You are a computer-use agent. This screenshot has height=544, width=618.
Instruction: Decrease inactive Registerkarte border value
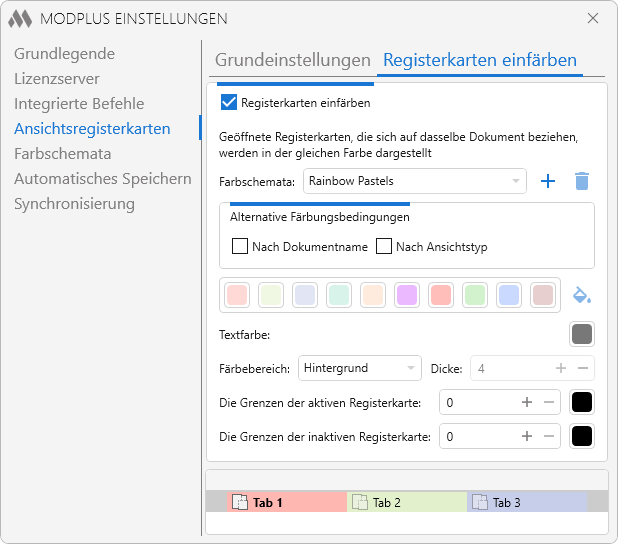pyautogui.click(x=549, y=436)
